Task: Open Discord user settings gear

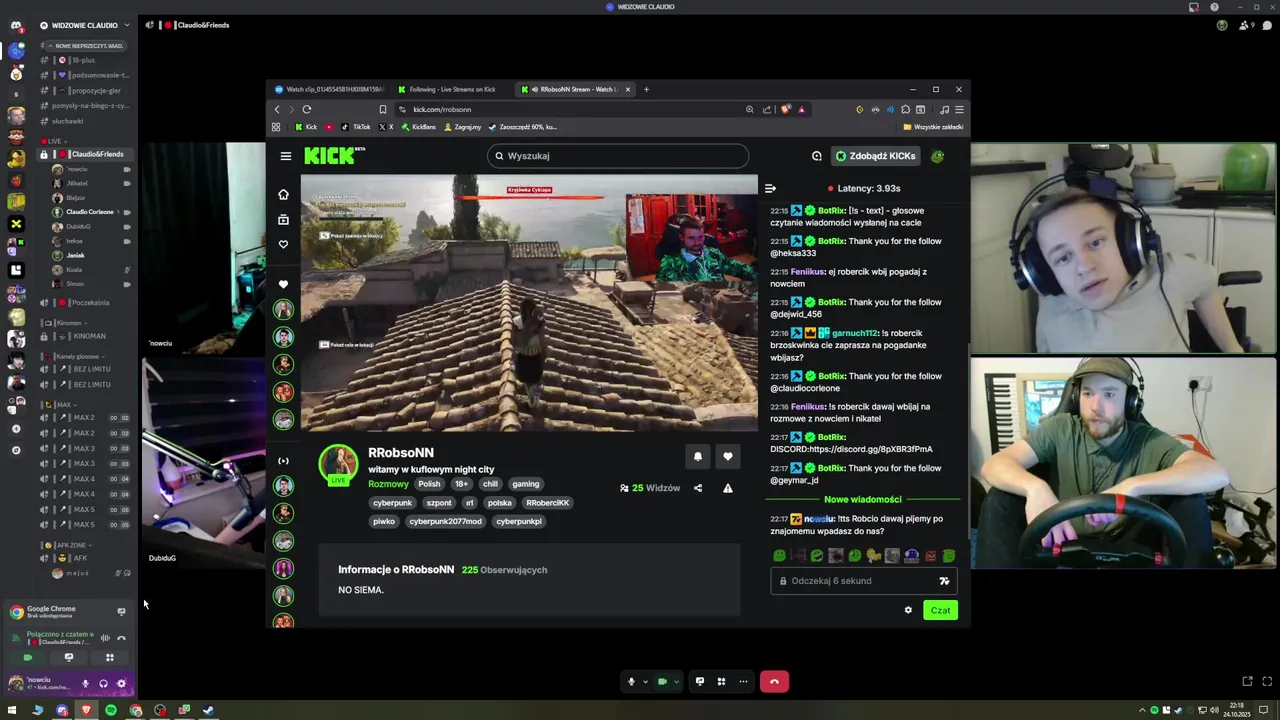Action: click(121, 684)
